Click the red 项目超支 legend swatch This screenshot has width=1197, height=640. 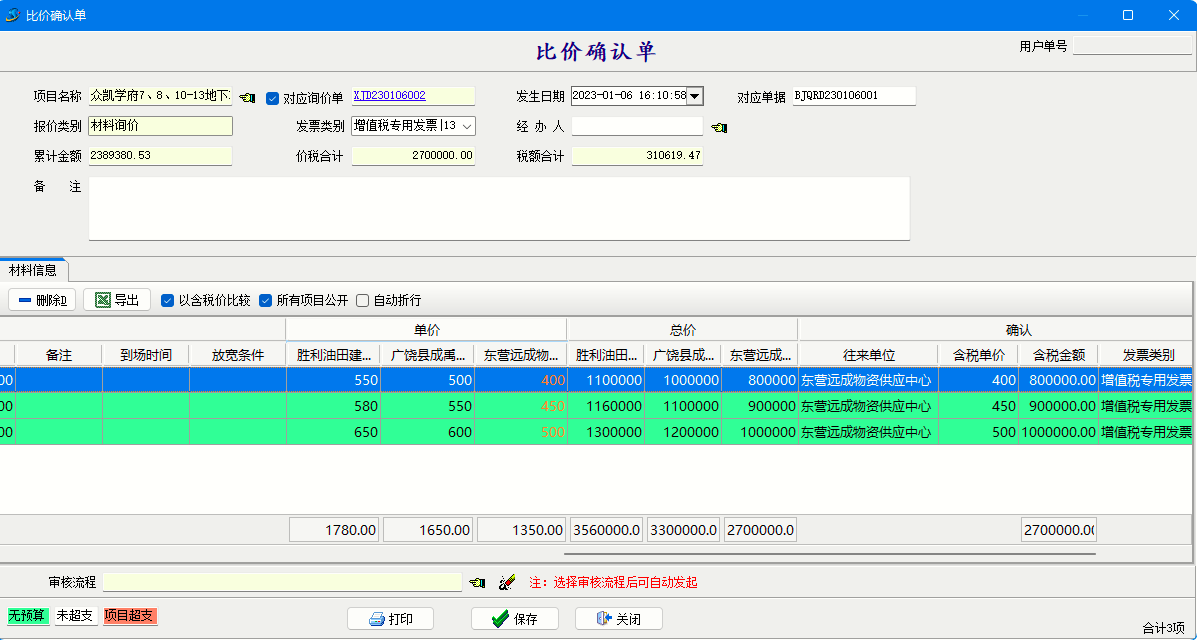pyautogui.click(x=130, y=616)
